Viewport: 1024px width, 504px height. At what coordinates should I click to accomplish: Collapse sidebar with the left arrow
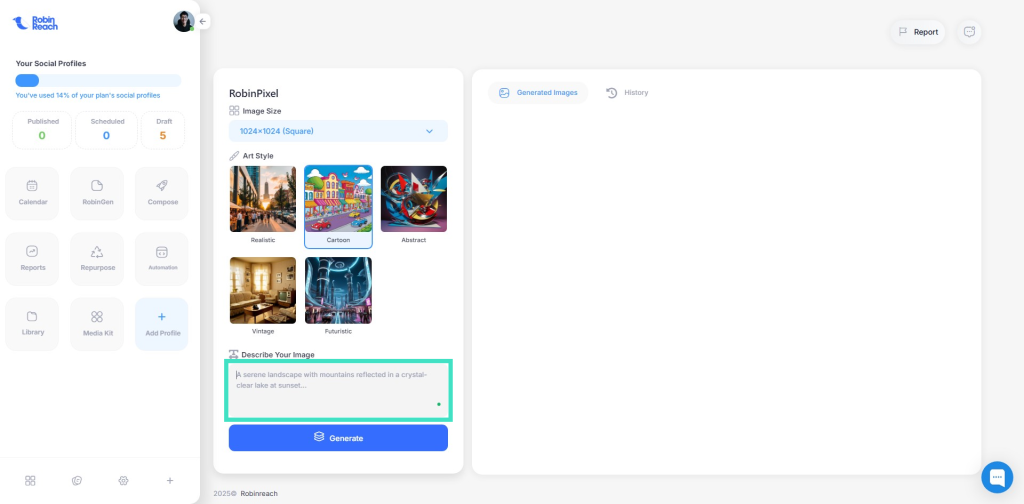tap(203, 22)
